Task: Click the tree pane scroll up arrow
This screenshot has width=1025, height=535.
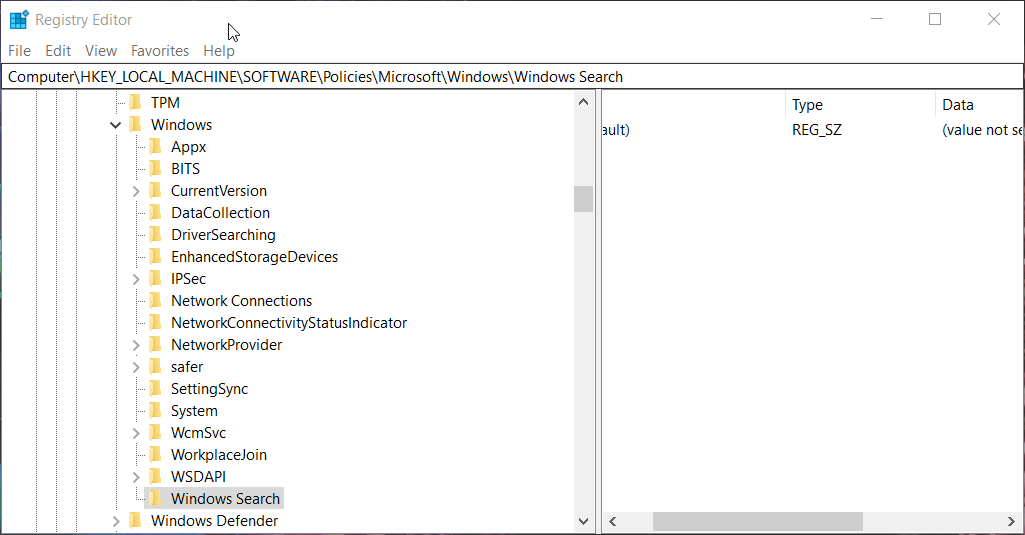Action: point(584,102)
